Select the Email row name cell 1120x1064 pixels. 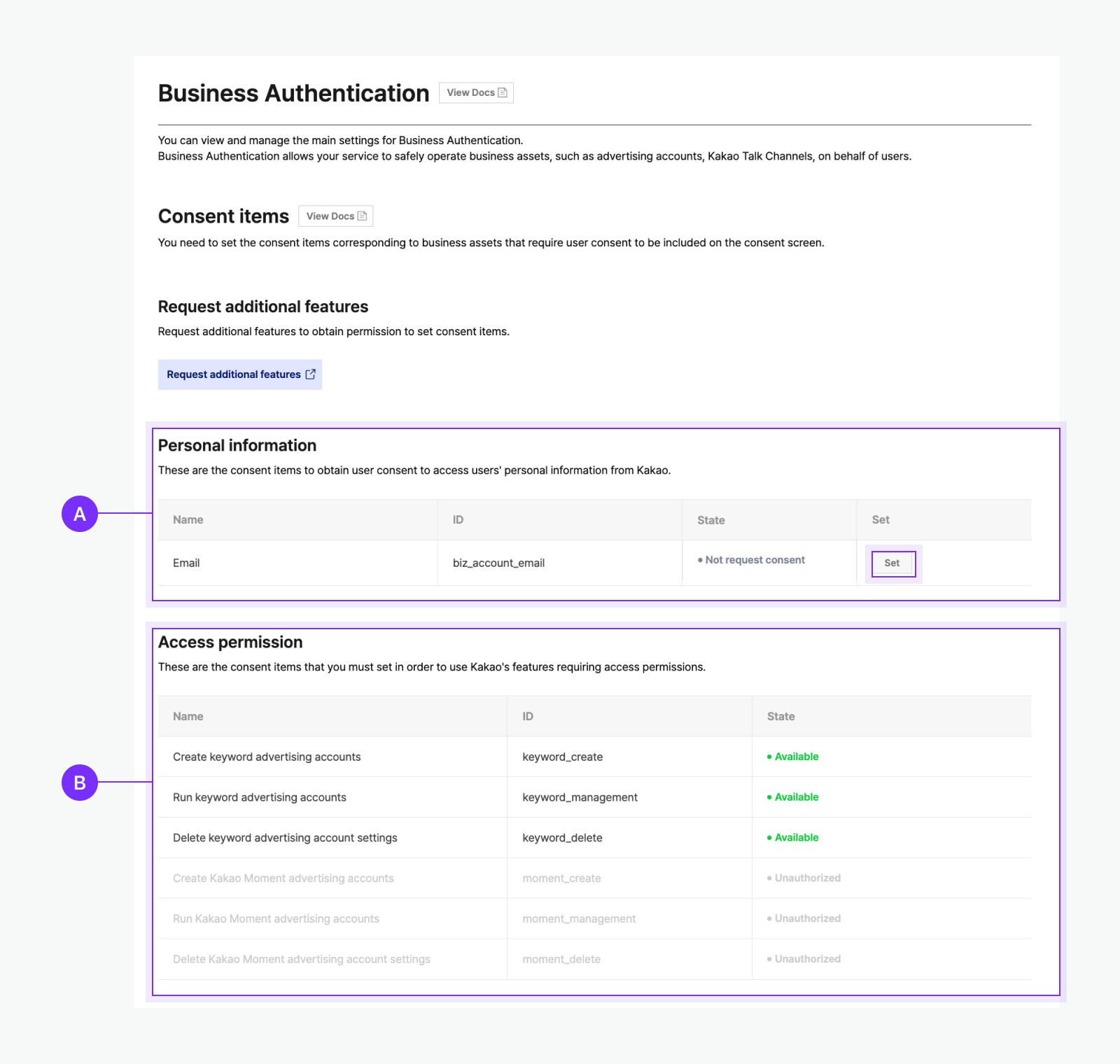coord(186,563)
